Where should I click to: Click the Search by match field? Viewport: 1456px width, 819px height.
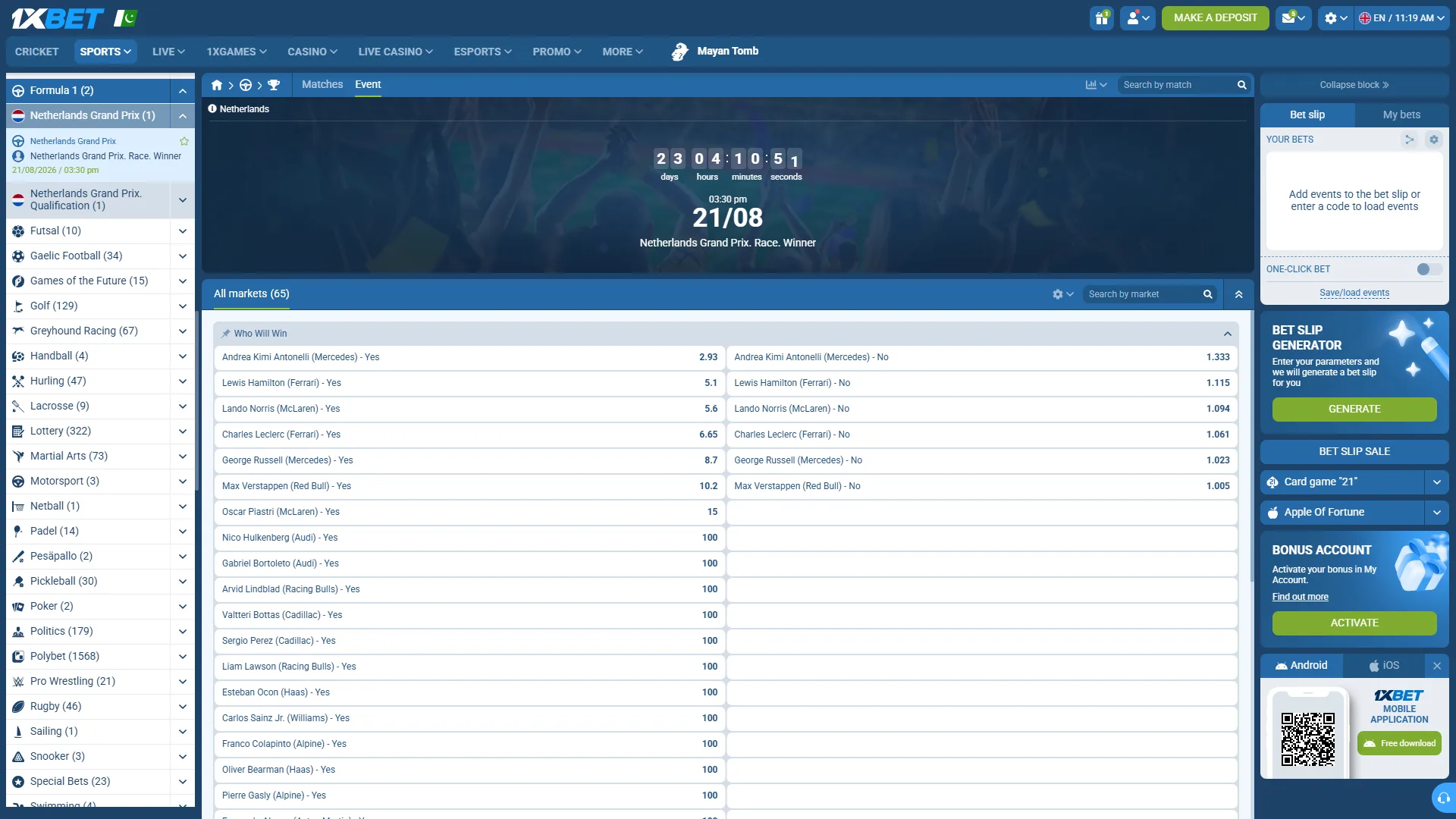(x=1176, y=85)
